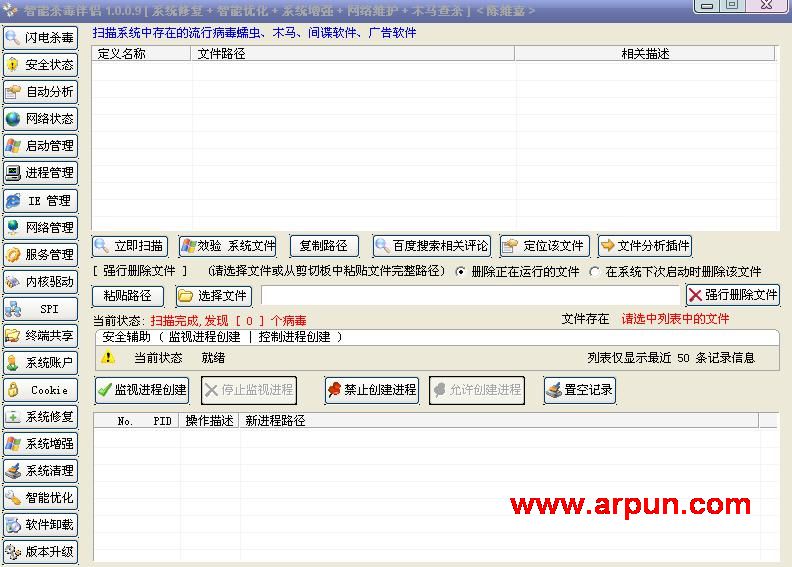The image size is (792, 567).
Task: Open IE 管理 from the sidebar
Action: 40,201
